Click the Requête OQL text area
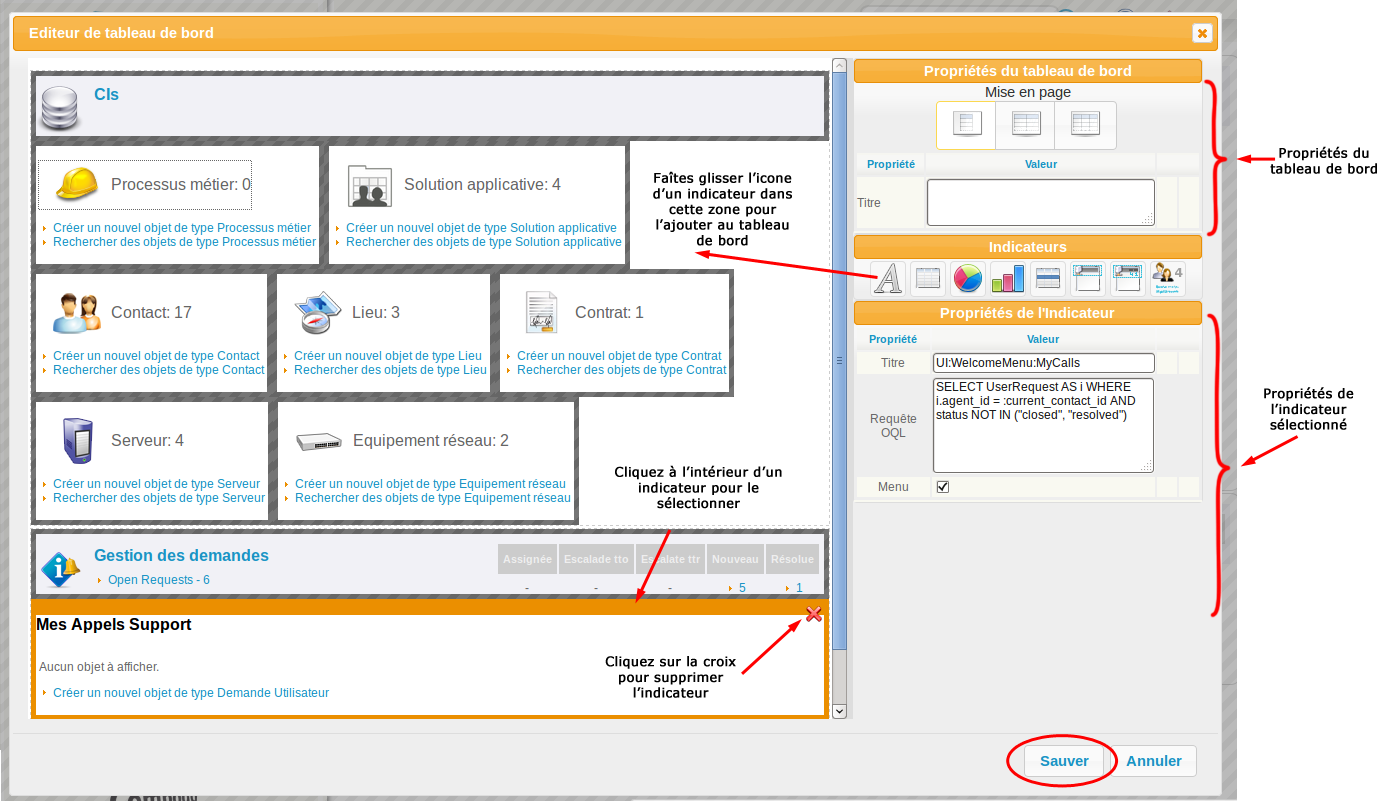This screenshot has height=801, width=1385. (x=1043, y=425)
